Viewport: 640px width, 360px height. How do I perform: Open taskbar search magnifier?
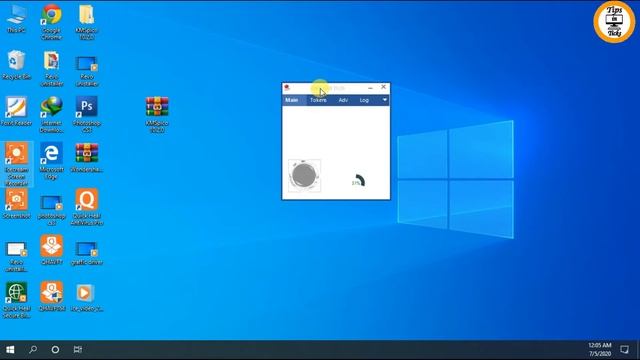pyautogui.click(x=33, y=350)
